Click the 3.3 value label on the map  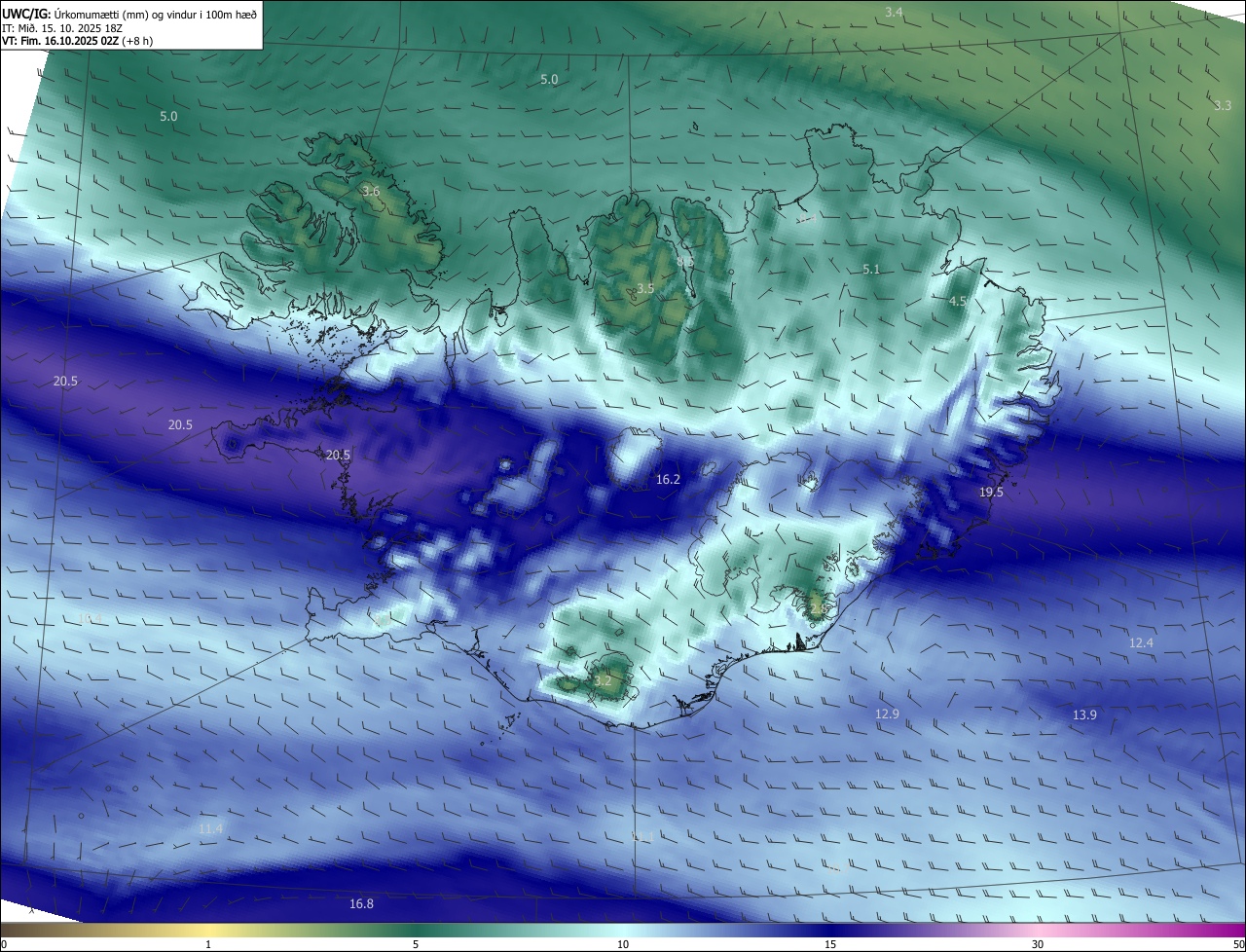[x=1223, y=105]
